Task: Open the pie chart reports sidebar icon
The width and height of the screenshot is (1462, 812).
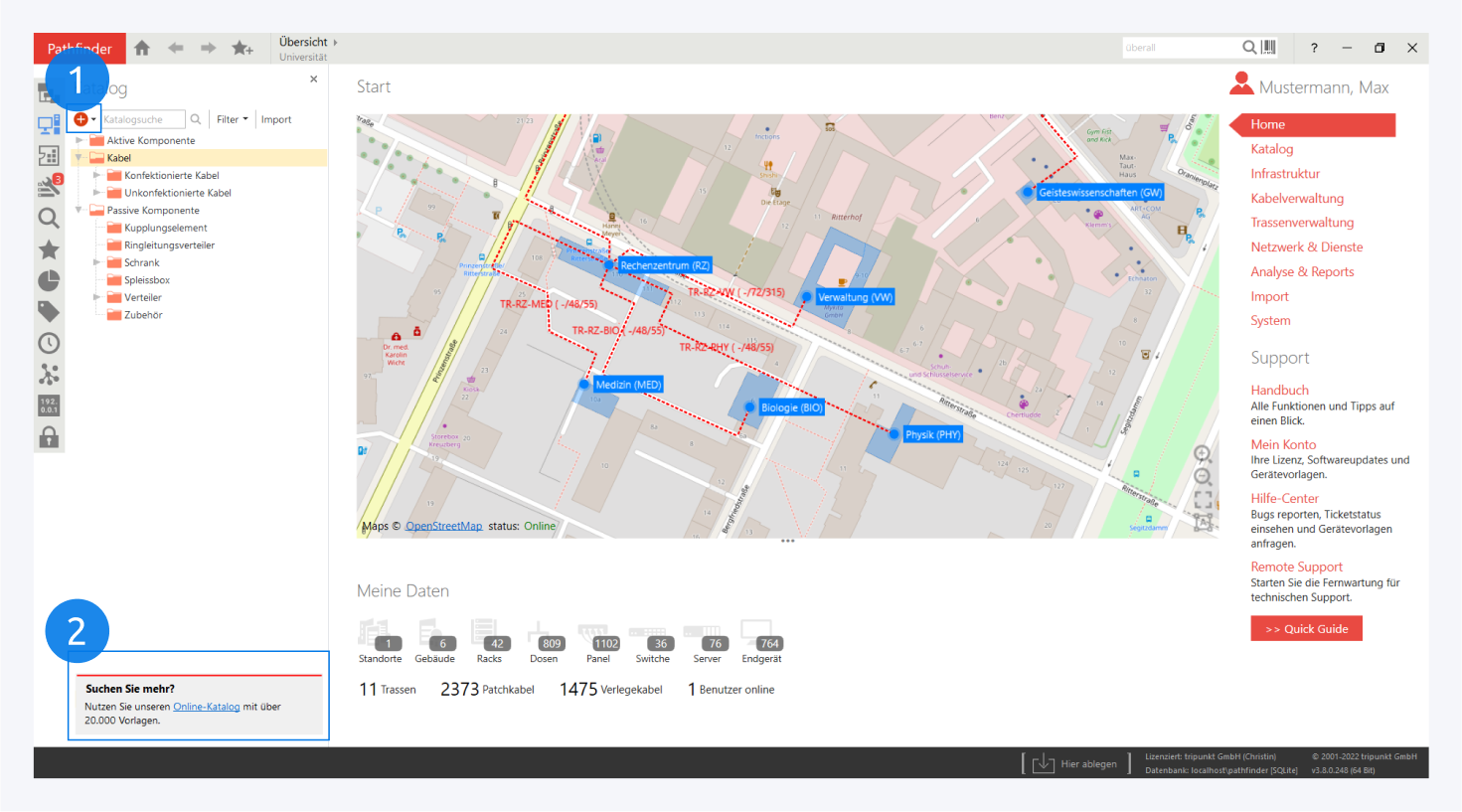Action: point(49,281)
